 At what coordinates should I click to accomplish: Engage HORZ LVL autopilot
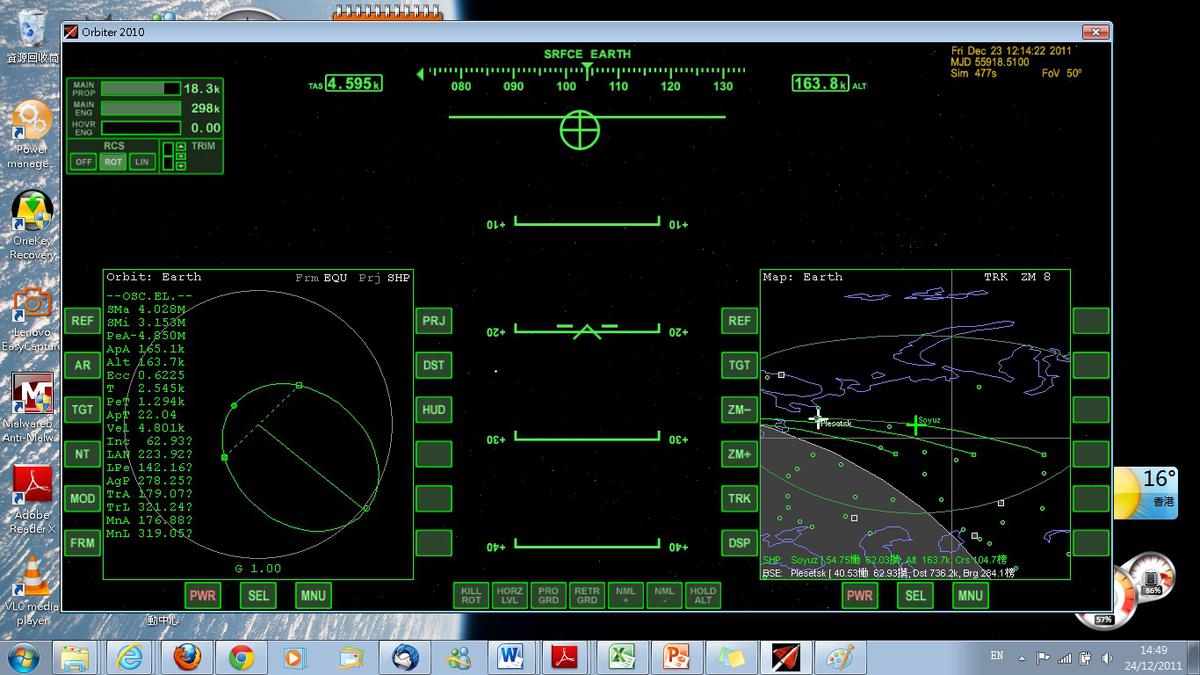[x=510, y=595]
